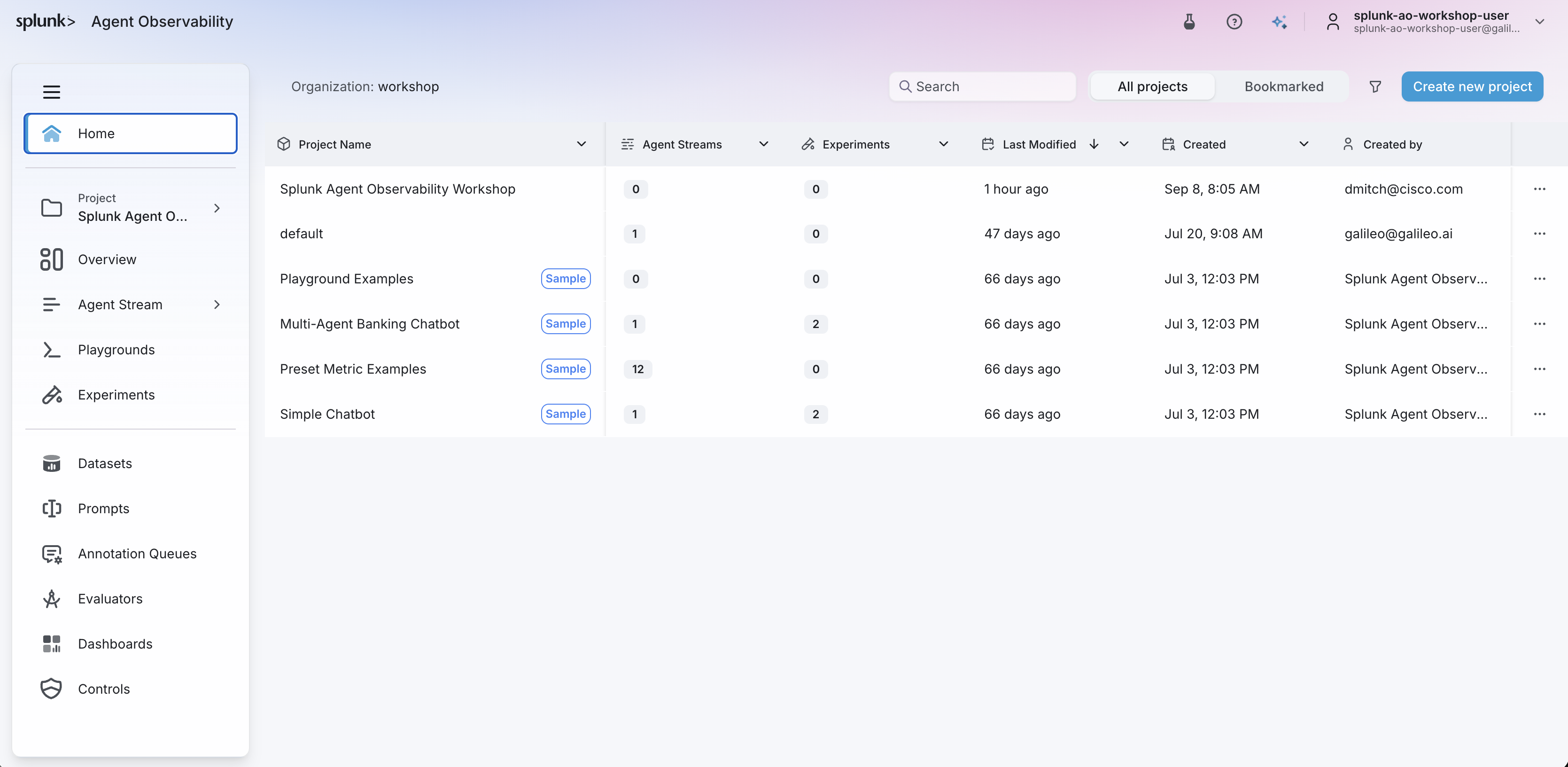Open the help question mark icon

click(x=1234, y=22)
